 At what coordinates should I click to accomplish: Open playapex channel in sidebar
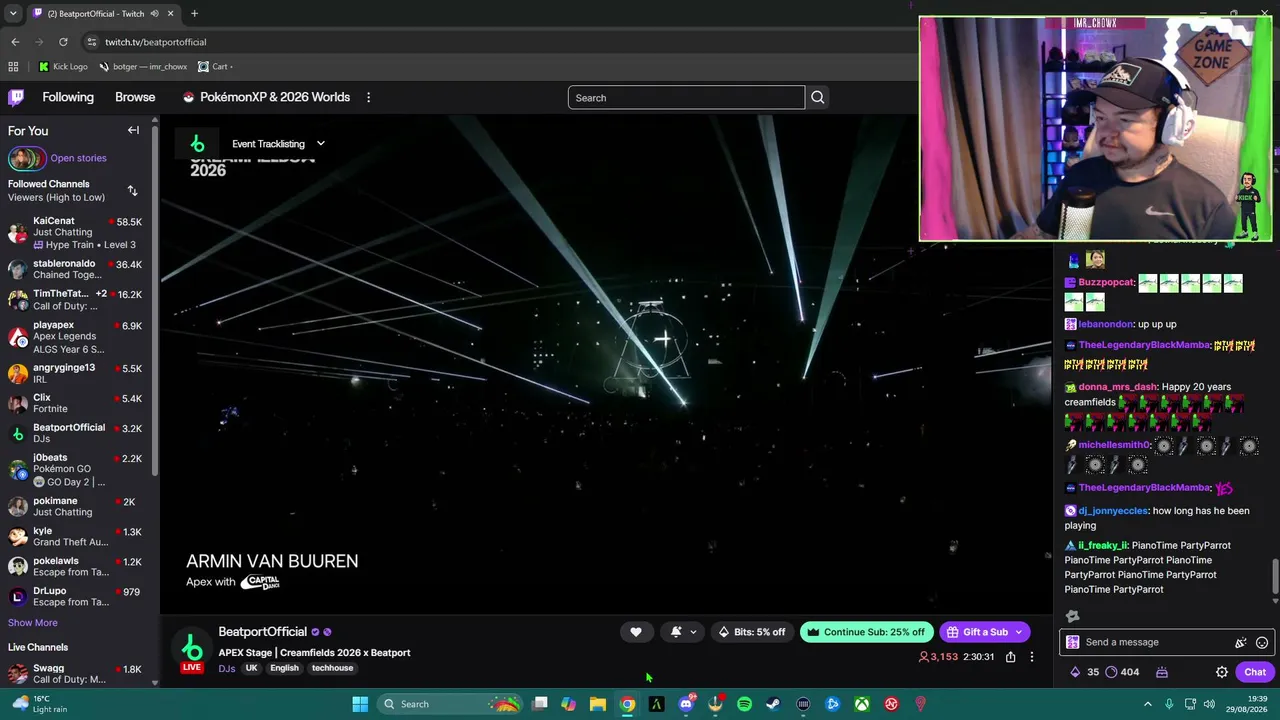click(x=75, y=337)
